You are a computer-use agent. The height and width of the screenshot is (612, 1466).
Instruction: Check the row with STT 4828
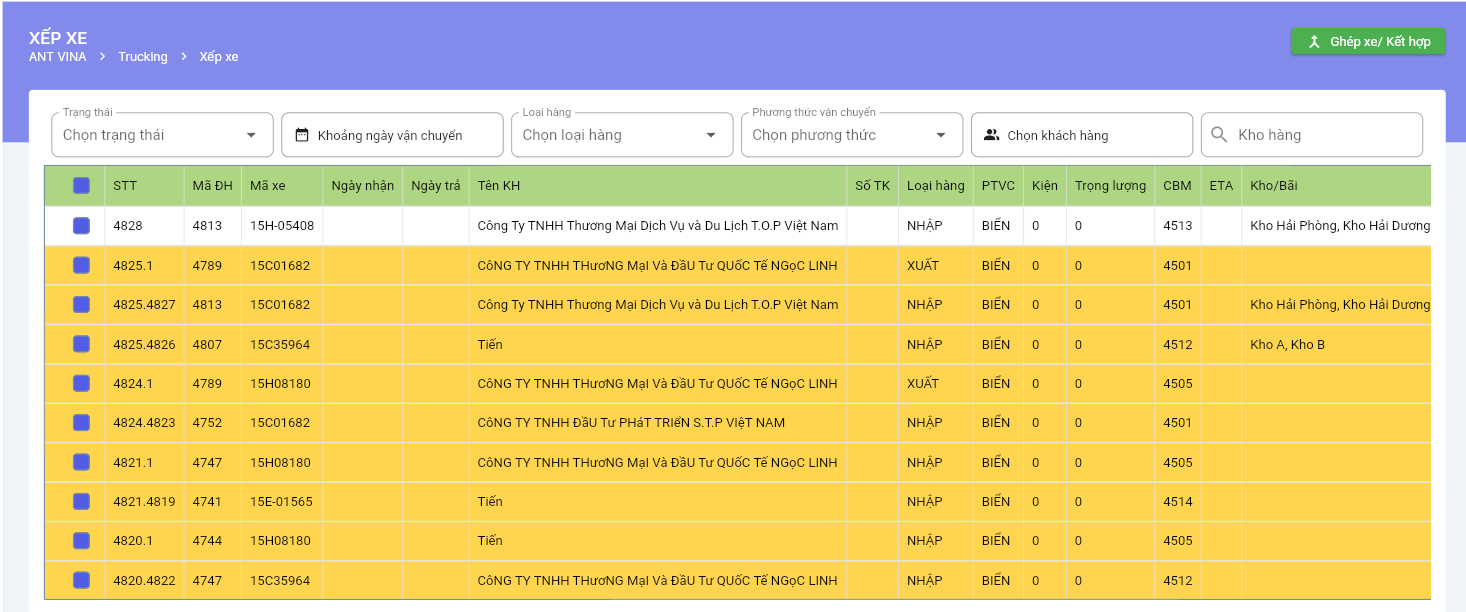(x=81, y=226)
